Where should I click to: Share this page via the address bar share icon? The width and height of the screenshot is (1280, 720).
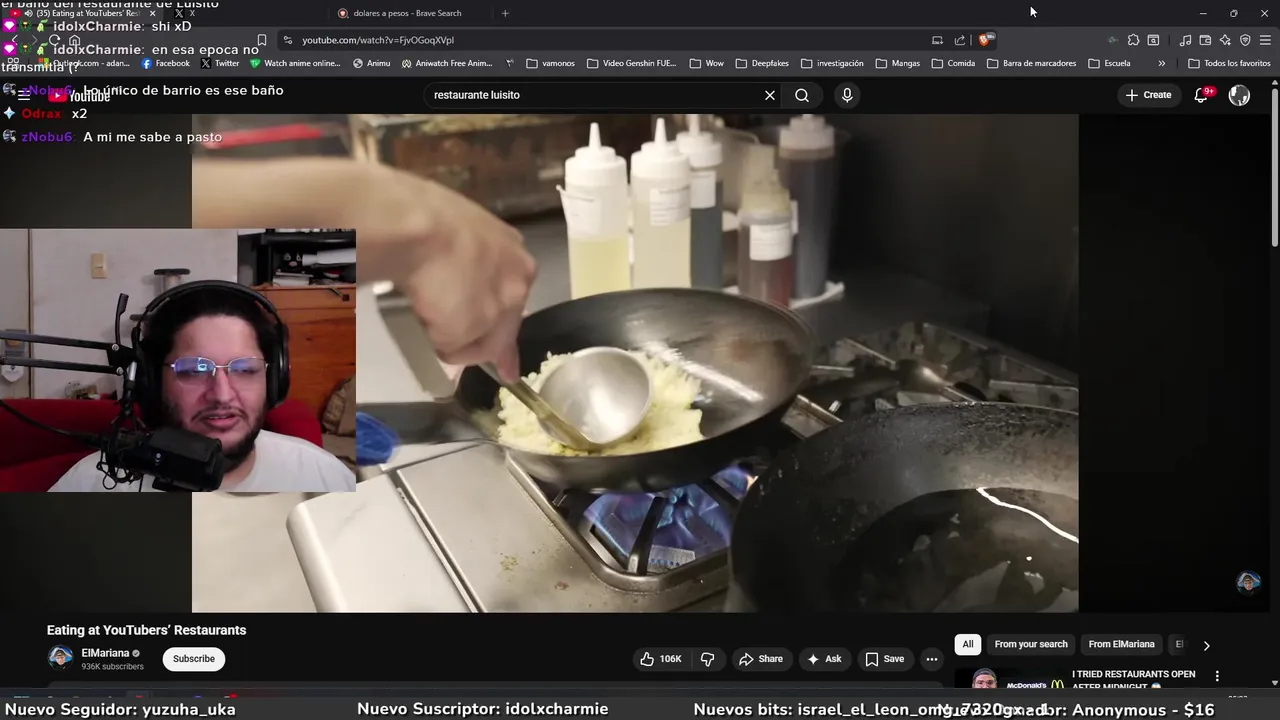tap(960, 40)
